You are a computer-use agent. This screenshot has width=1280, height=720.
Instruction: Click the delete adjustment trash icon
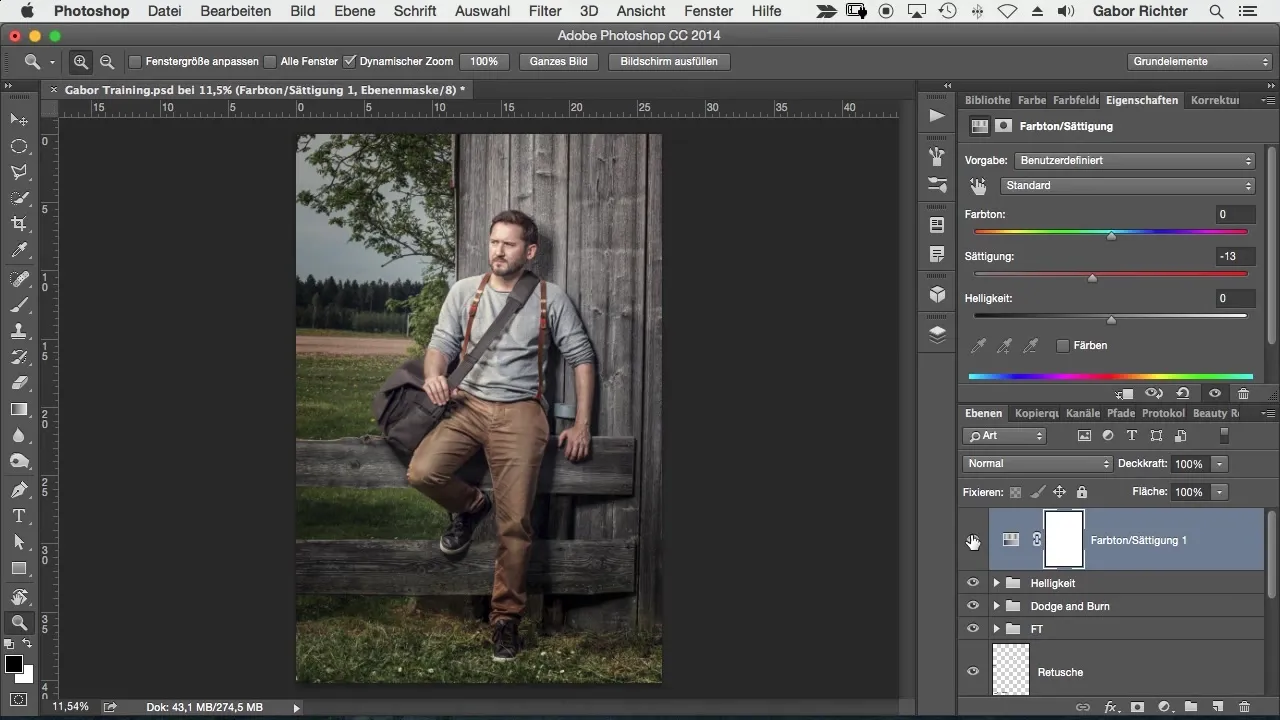coord(1243,394)
